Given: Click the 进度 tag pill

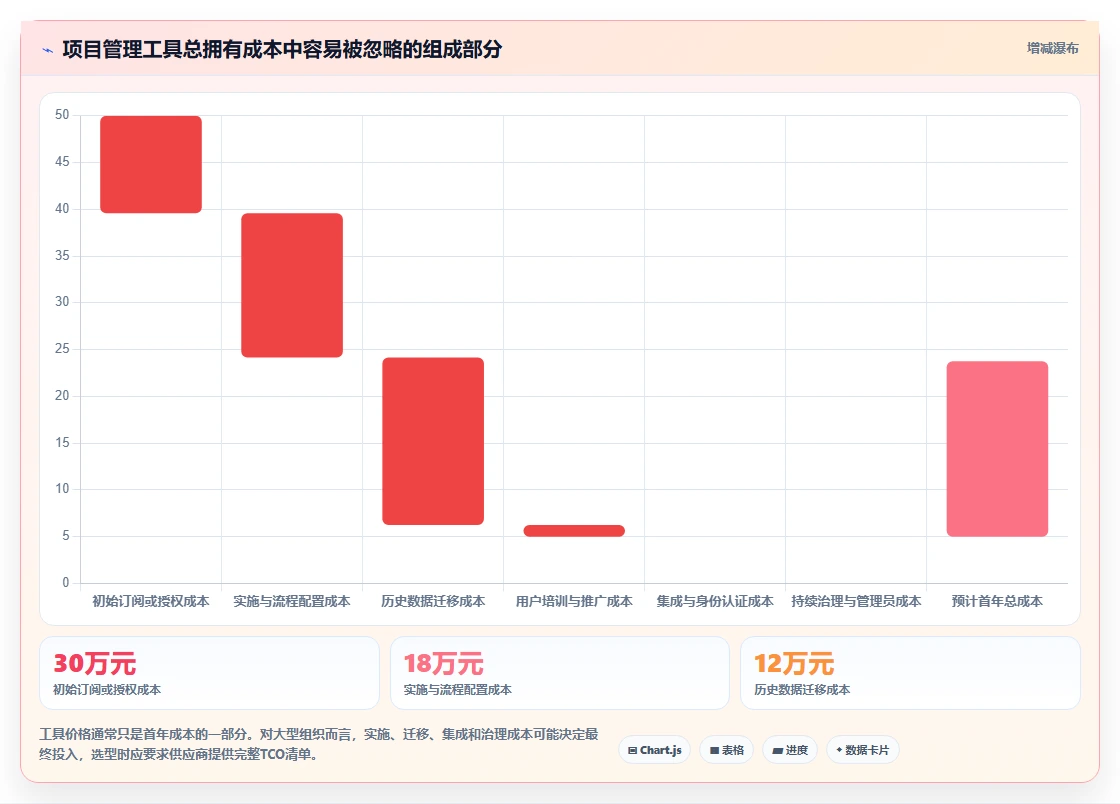Looking at the screenshot, I should click(x=790, y=750).
